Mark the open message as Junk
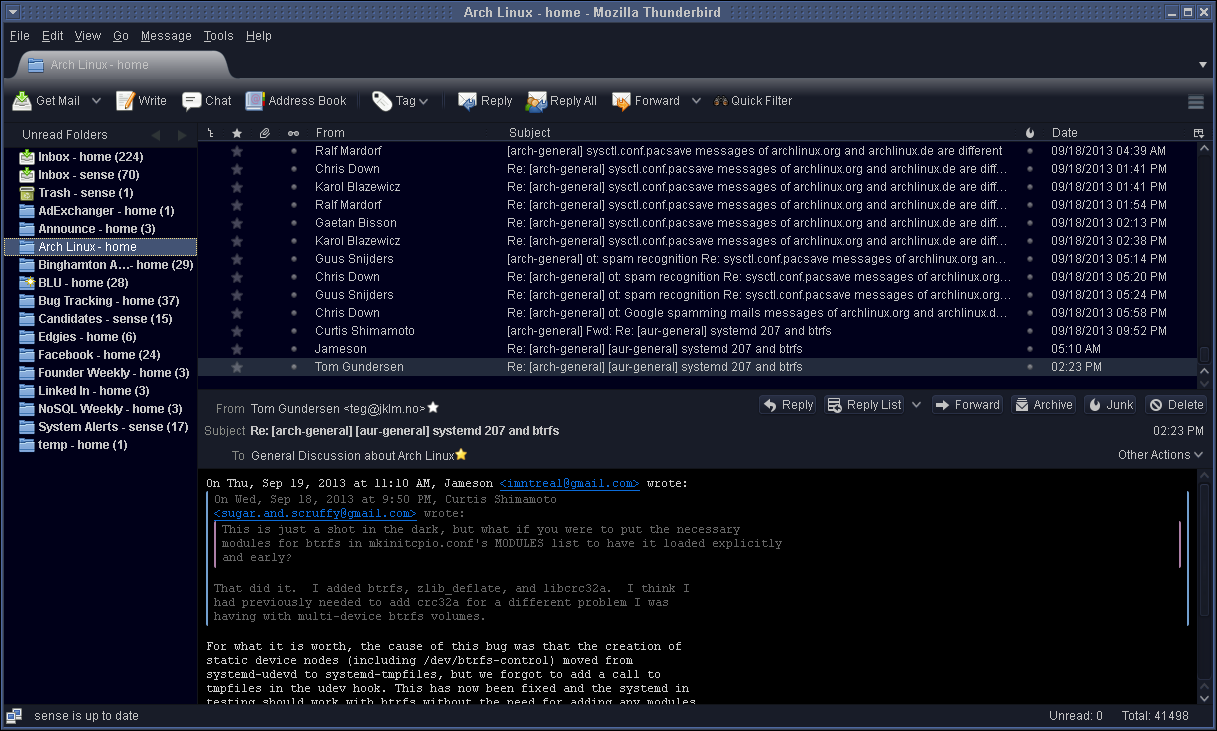 pyautogui.click(x=1110, y=405)
